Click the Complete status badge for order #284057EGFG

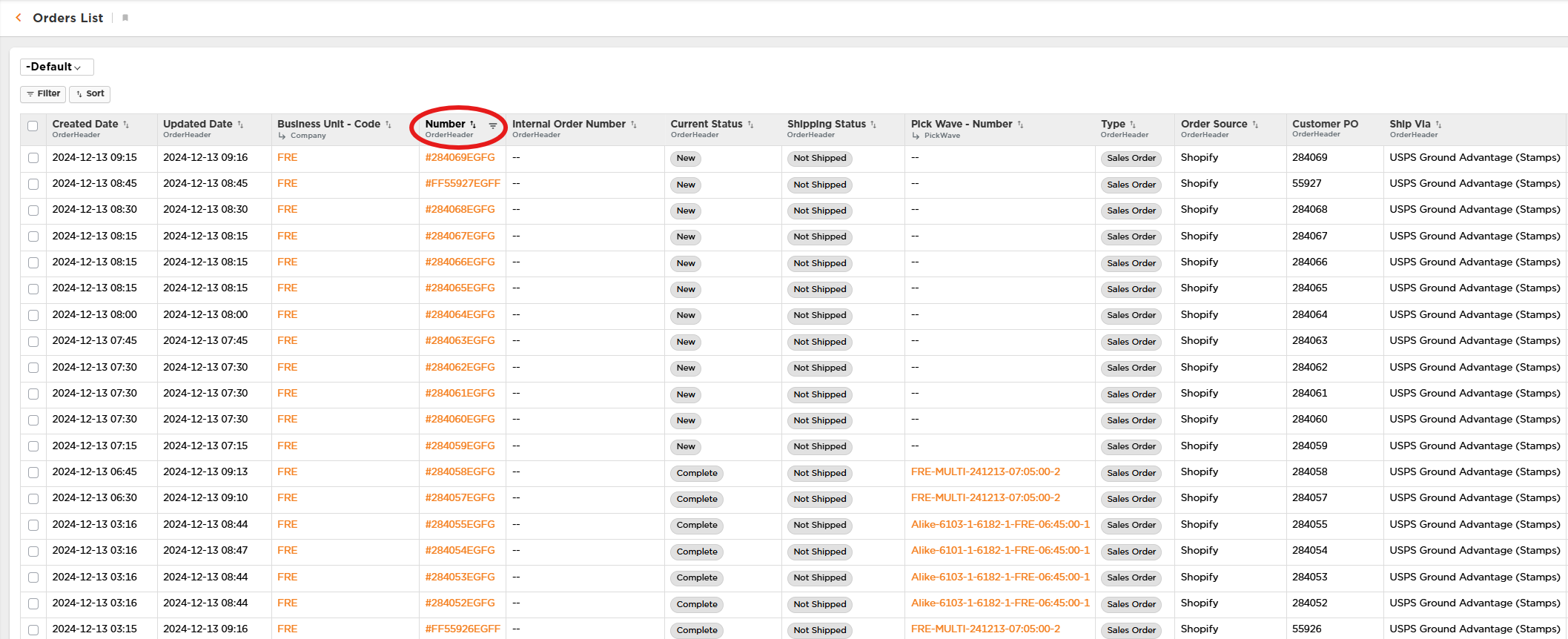click(697, 500)
